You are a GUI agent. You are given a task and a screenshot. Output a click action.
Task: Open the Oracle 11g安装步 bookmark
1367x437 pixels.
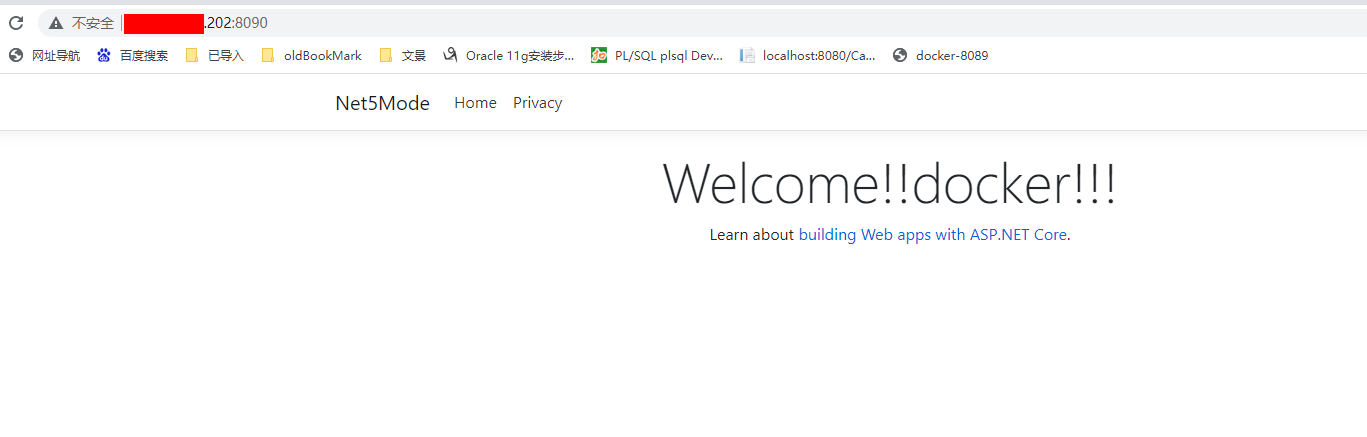point(520,56)
